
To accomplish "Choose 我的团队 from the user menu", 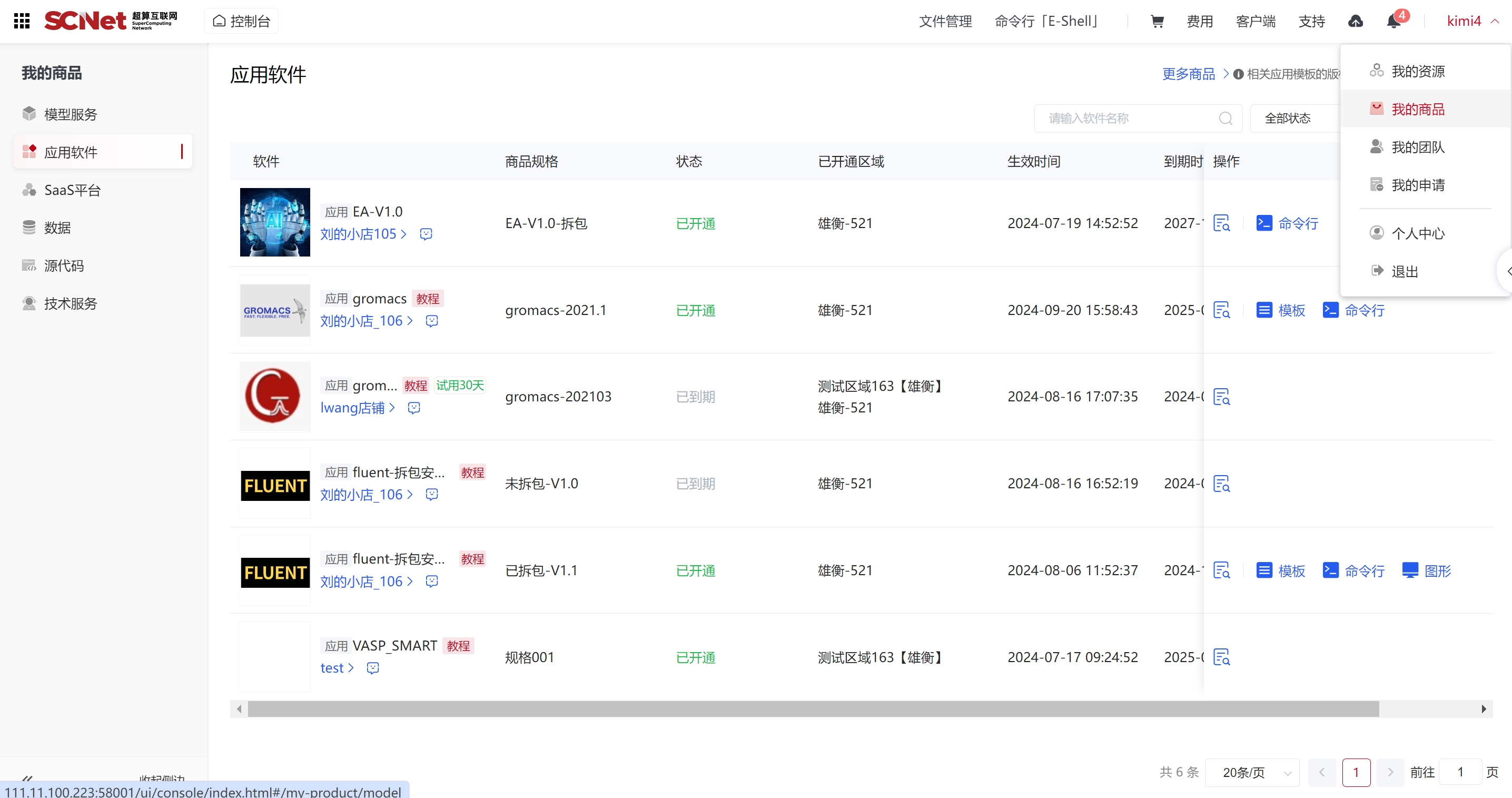I will pos(1418,147).
